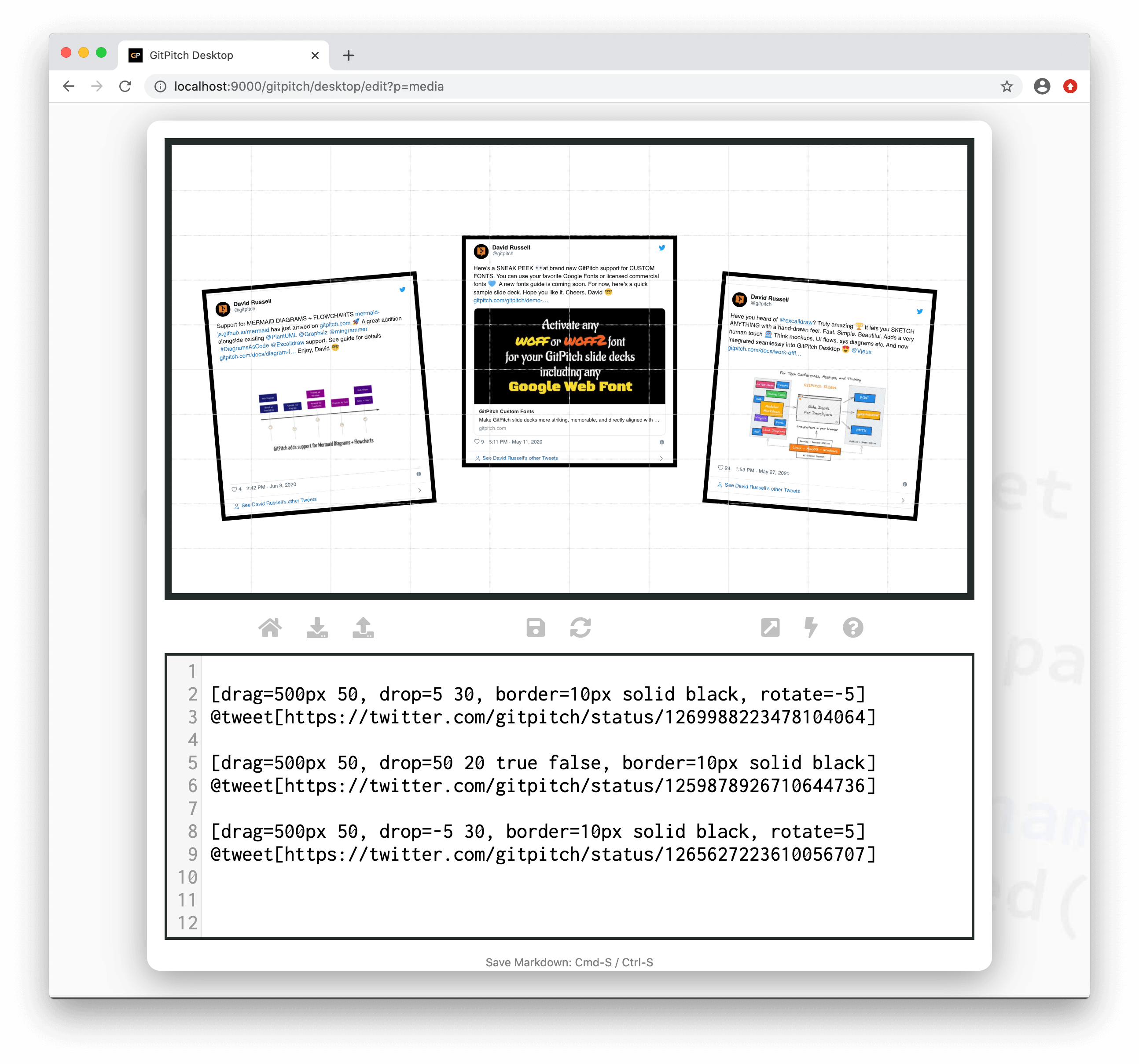View site information icon in address bar
The width and height of the screenshot is (1139, 1064).
pos(161,87)
